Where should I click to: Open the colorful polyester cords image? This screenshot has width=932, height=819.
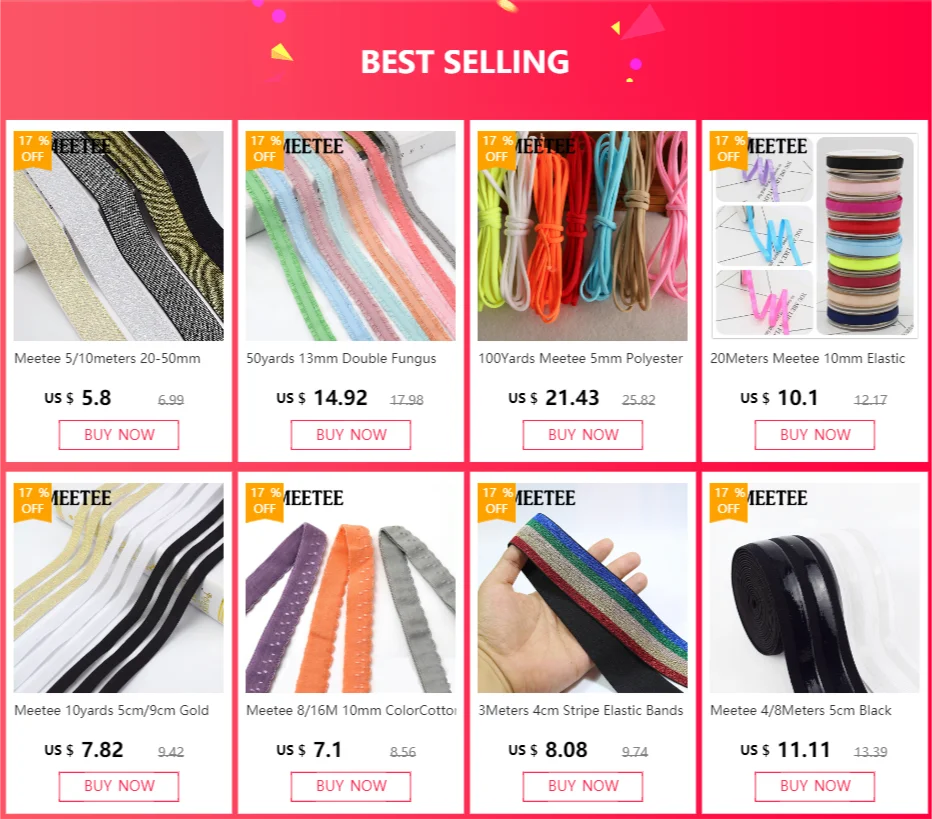[x=582, y=236]
